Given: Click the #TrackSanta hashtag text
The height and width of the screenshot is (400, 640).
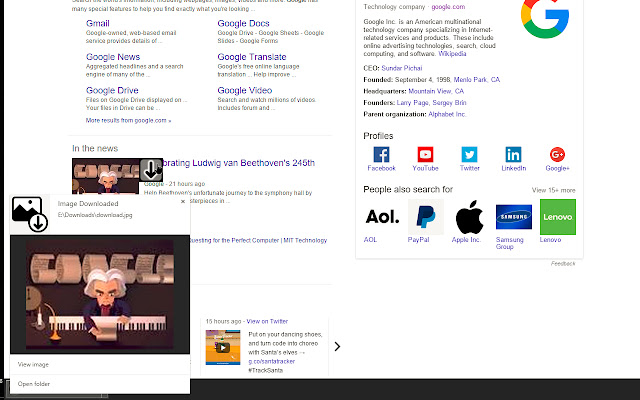Looking at the screenshot, I should pos(265,370).
